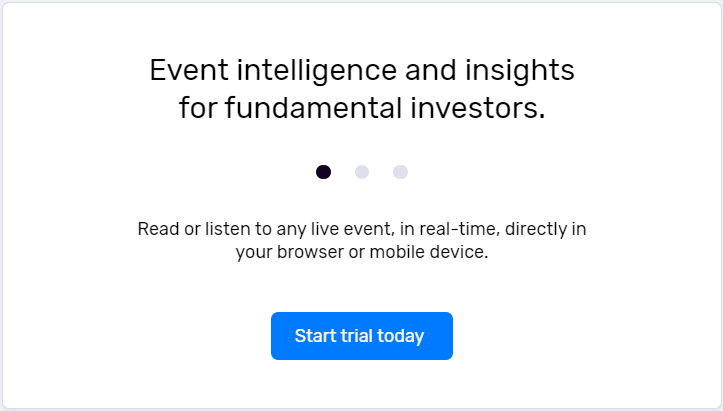Click the heading line 'Event intelligence and insights'
723x411 pixels.
[x=362, y=70]
